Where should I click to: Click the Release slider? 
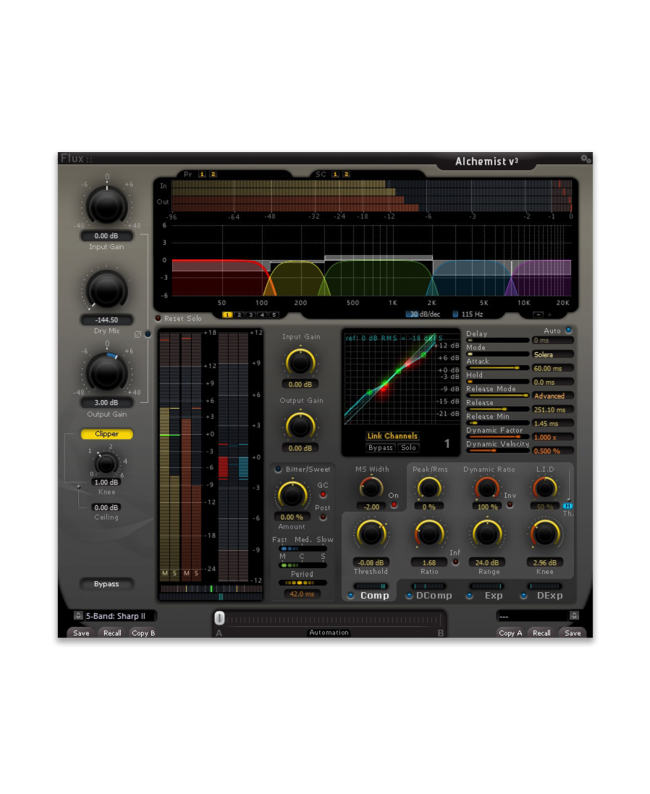(x=498, y=409)
